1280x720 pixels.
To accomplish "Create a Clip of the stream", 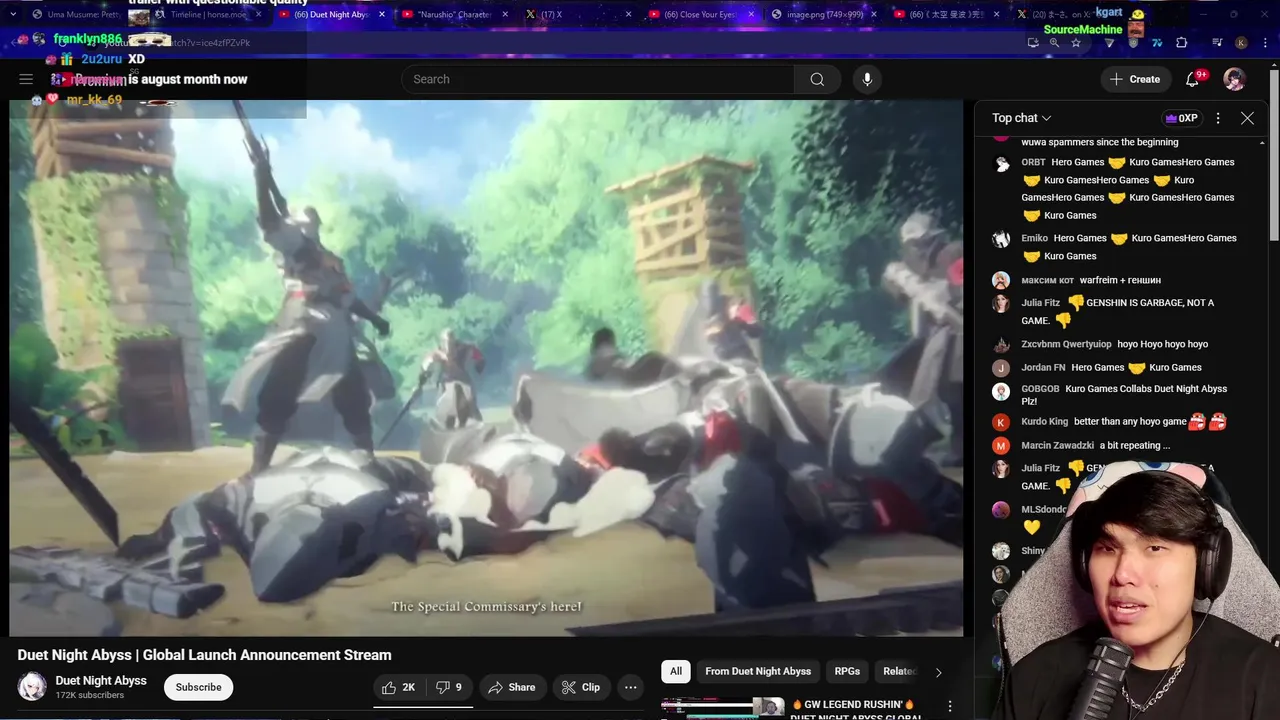I will tap(581, 687).
